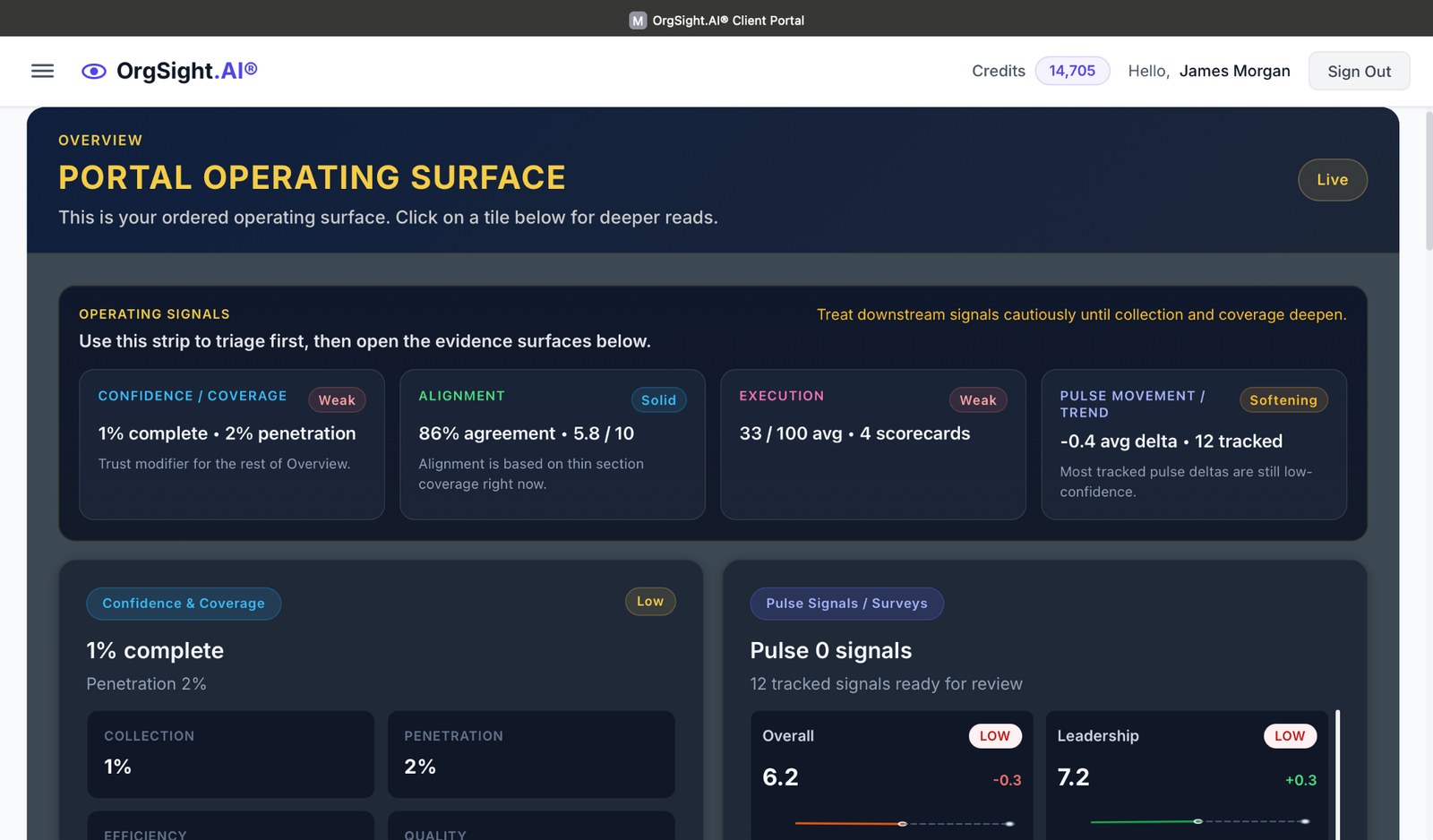Toggle the Weak badge on Execution

(977, 400)
